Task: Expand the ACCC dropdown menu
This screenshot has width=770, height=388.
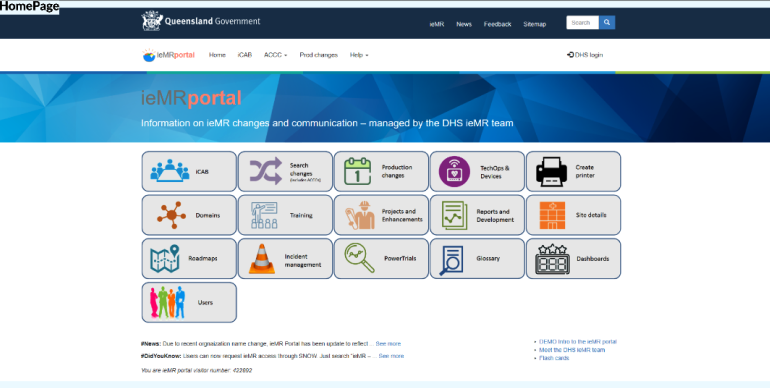Action: [x=275, y=55]
